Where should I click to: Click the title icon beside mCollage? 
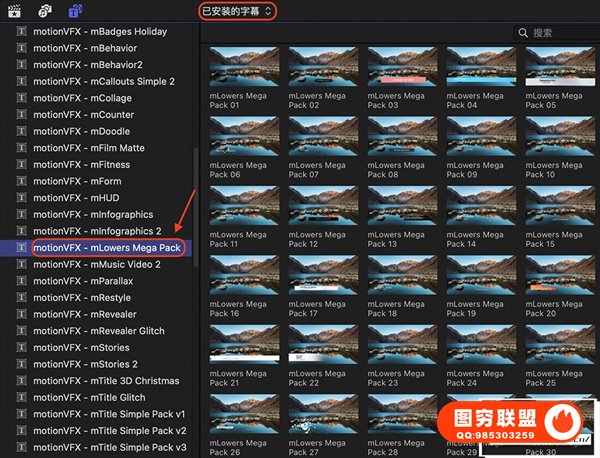[22, 98]
